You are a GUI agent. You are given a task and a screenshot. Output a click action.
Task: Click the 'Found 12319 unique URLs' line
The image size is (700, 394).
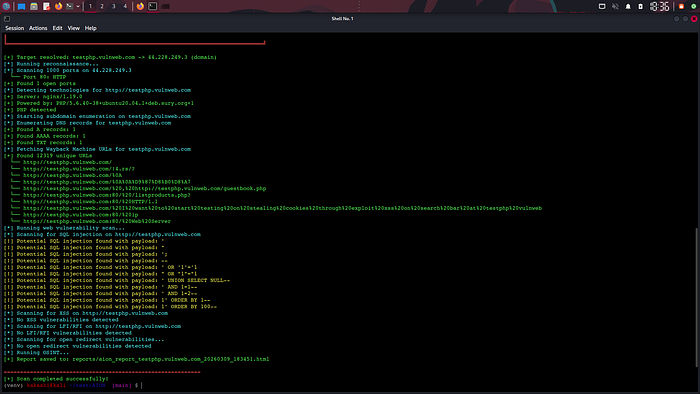[x=48, y=156]
